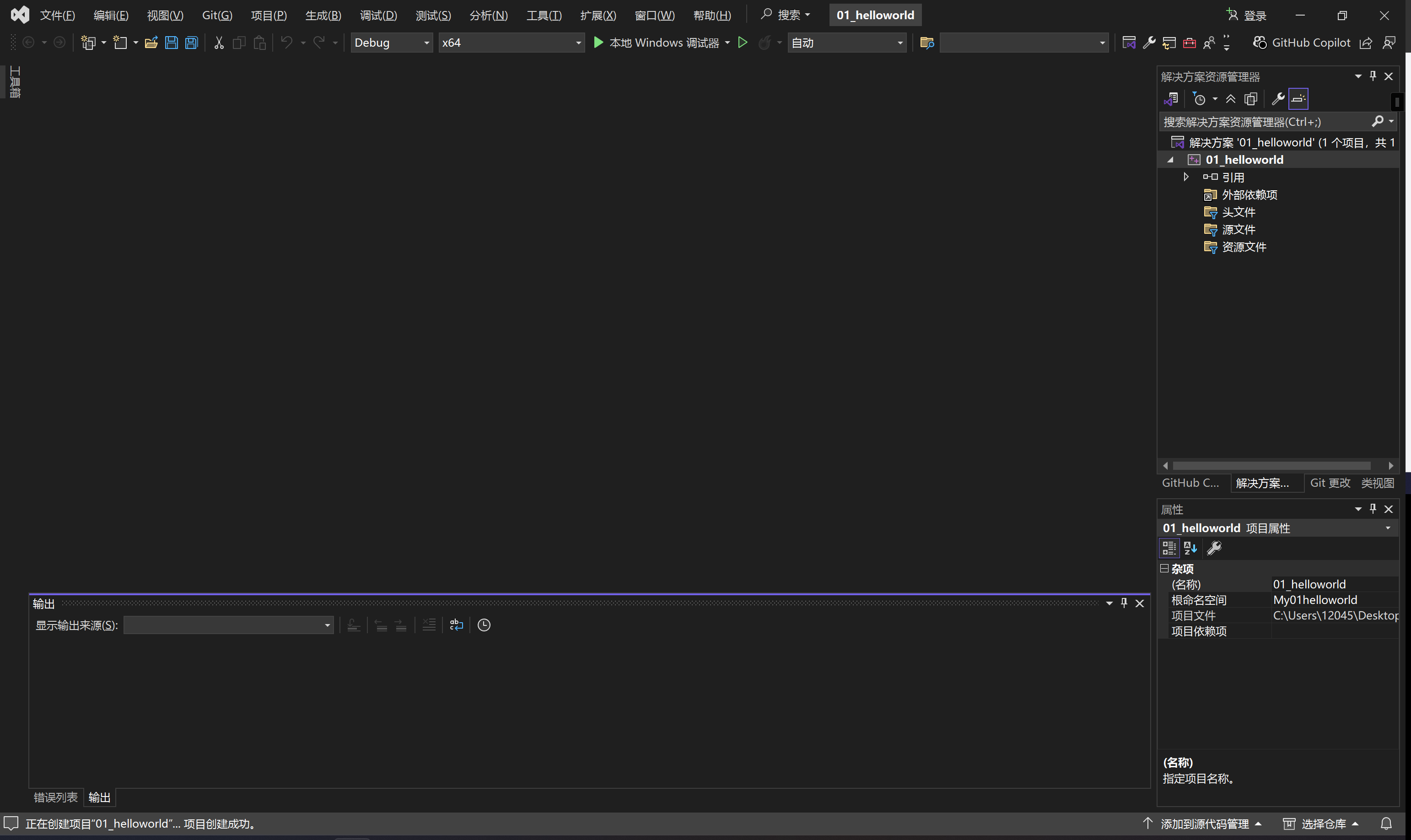Open the 自动 dropdown in toolbar
The width and height of the screenshot is (1411, 840).
[x=847, y=43]
